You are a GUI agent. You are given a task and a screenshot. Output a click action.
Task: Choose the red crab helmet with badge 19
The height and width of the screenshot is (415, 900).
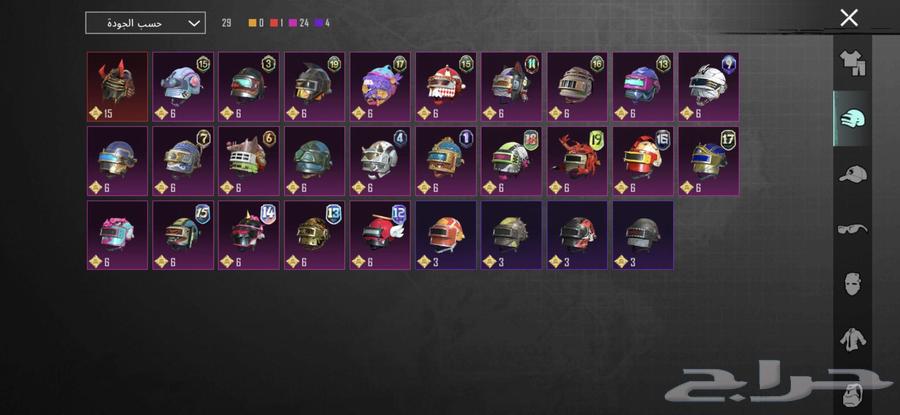tap(577, 161)
